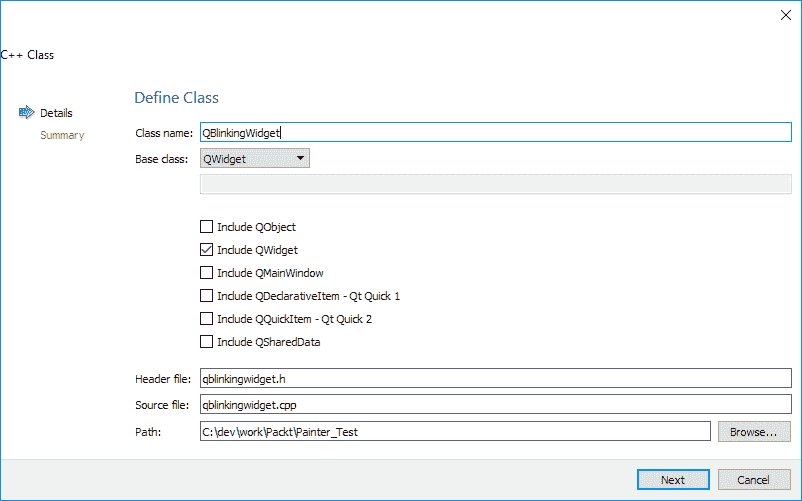
Task: Enable the Include QObject checkbox
Action: tap(207, 227)
